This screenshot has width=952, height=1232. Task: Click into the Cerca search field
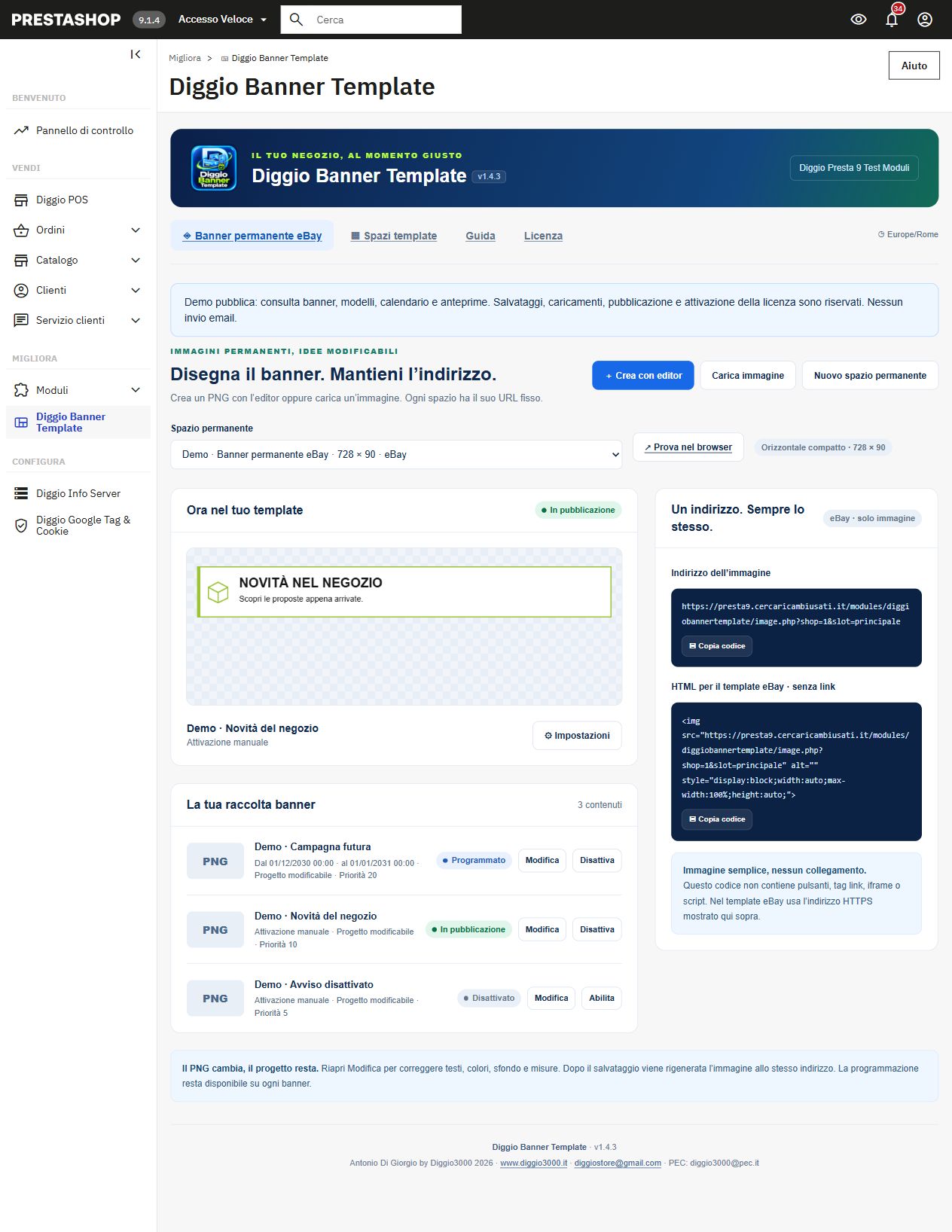pyautogui.click(x=371, y=20)
